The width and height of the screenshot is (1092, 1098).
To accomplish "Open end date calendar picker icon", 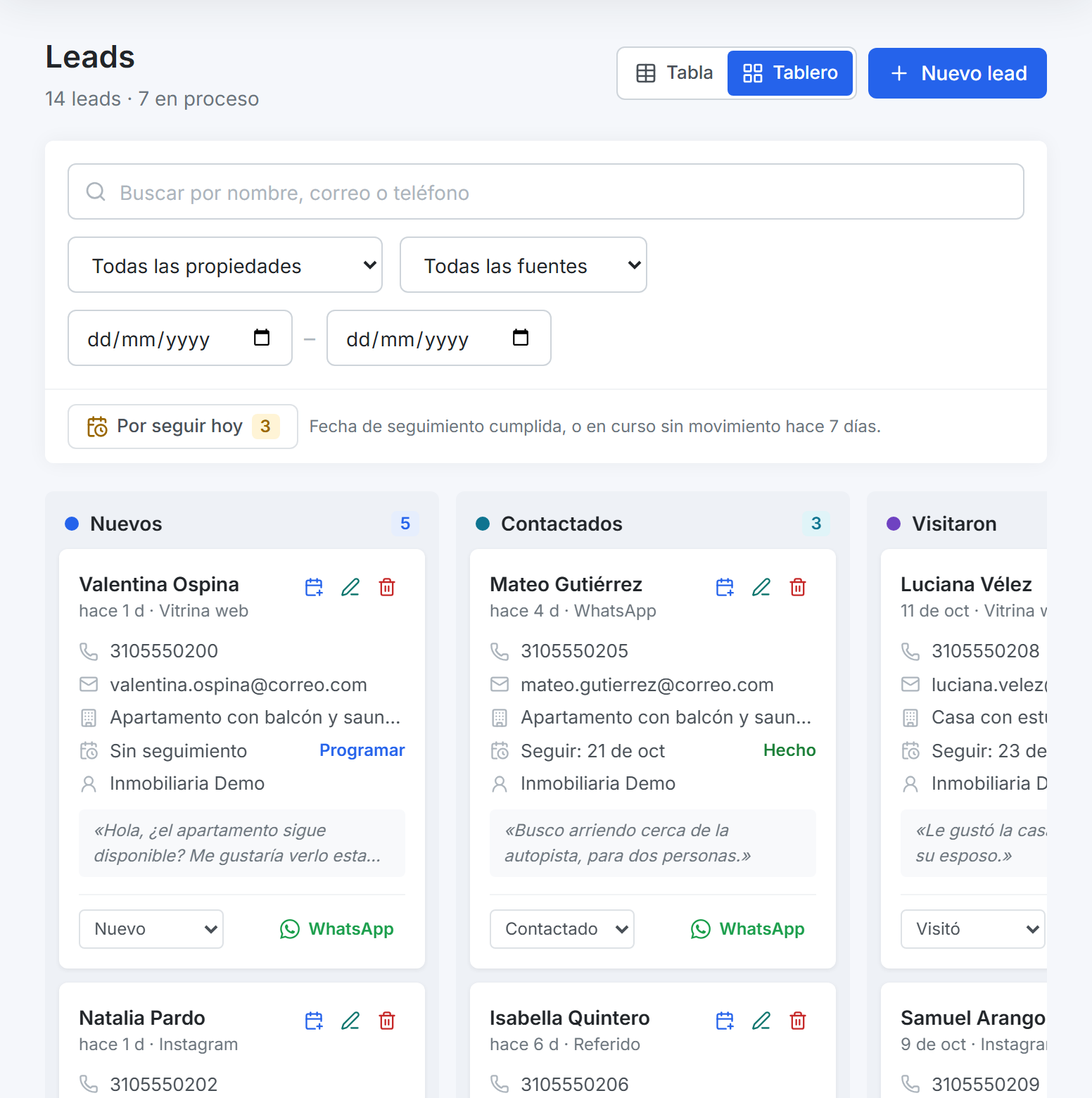I will (521, 338).
